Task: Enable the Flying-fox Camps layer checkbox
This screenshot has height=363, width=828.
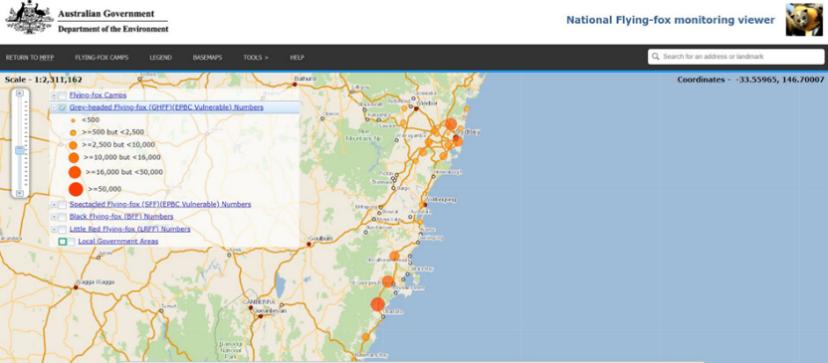Action: click(x=62, y=96)
